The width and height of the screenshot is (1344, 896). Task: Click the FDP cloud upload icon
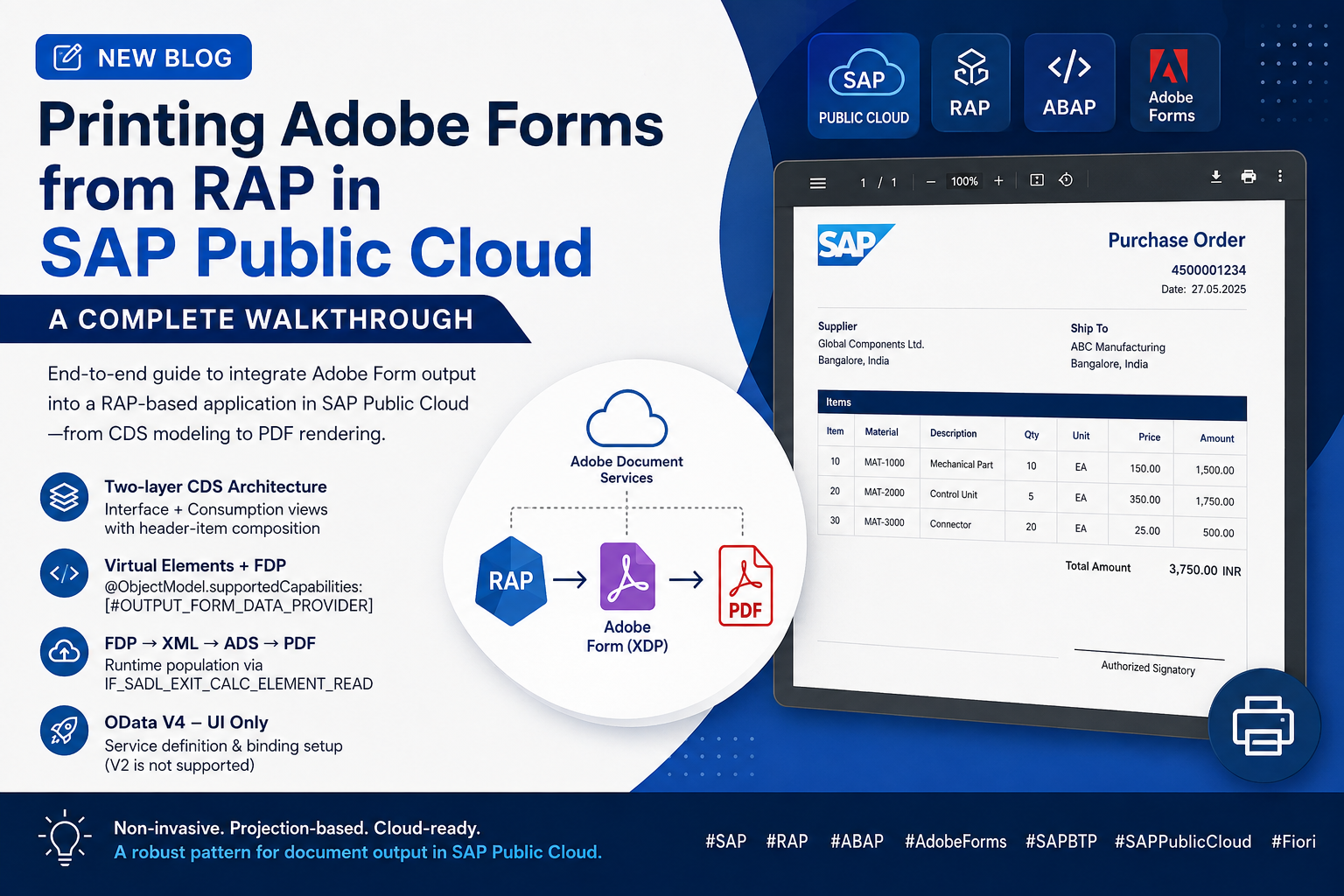coord(65,652)
